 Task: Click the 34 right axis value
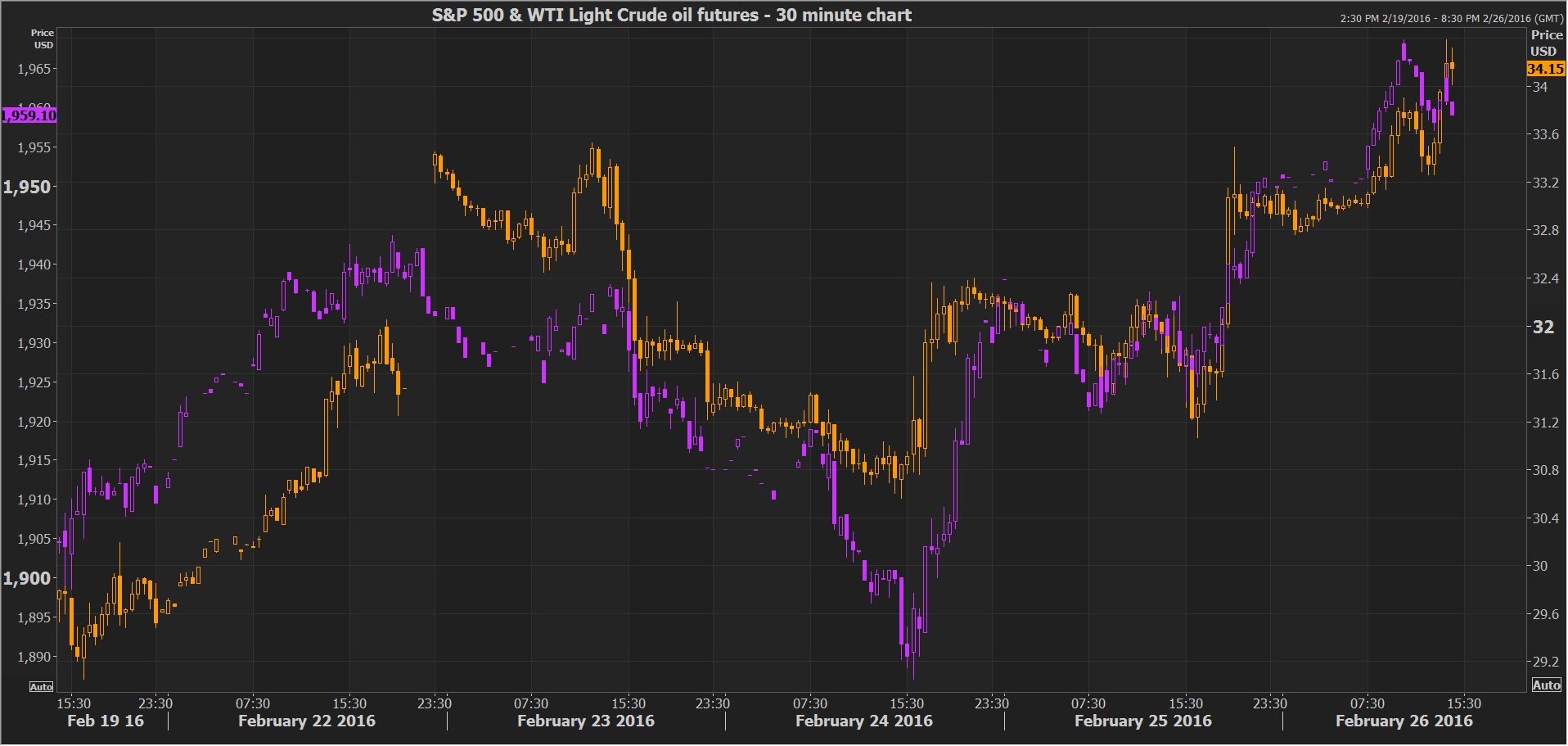(1540, 87)
